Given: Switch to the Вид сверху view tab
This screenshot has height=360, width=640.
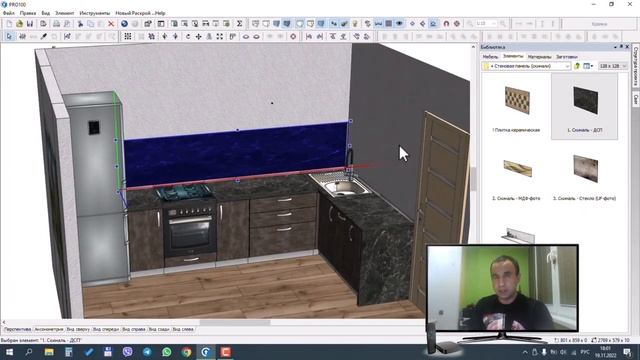Looking at the screenshot, I should 78,329.
